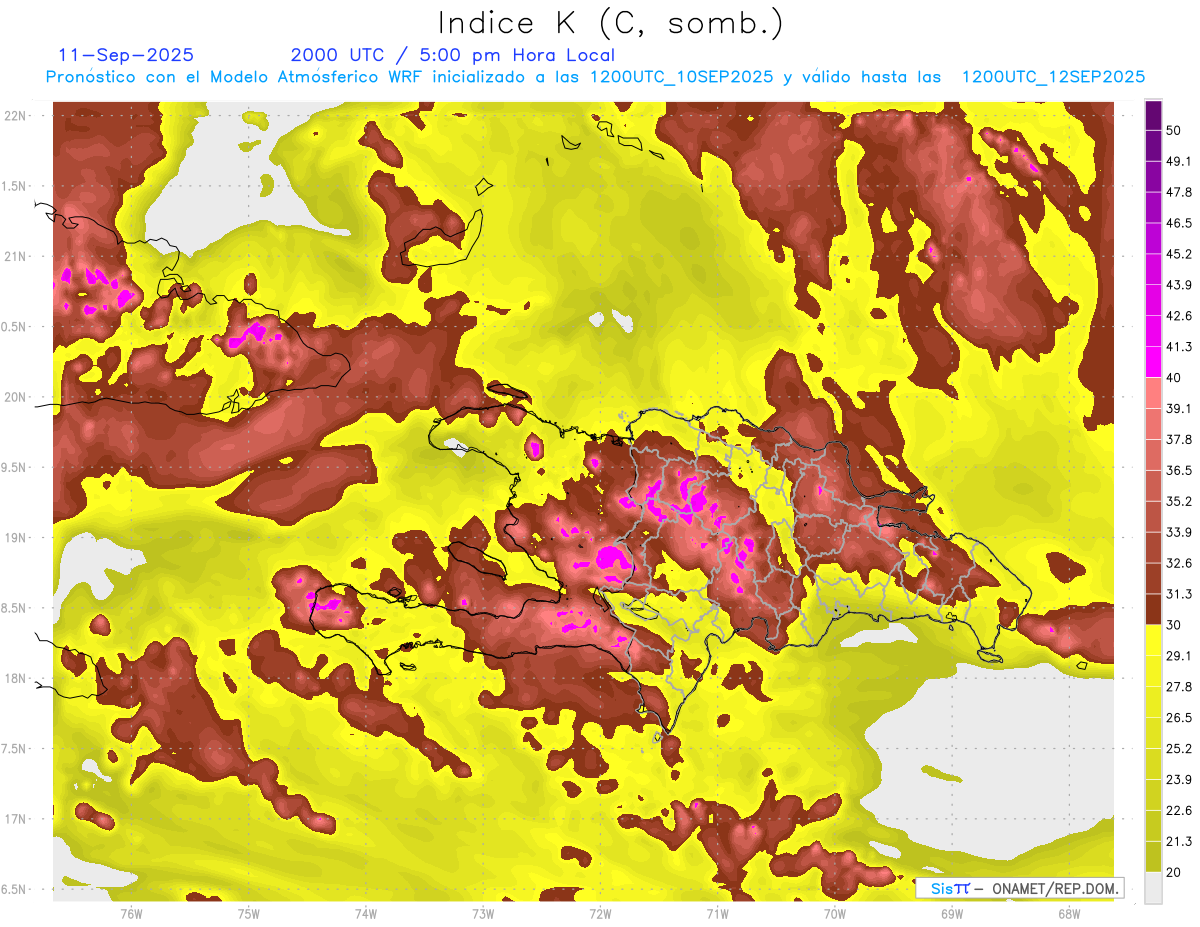Click the color bar value 27.8
This screenshot has width=1200, height=927.
click(1177, 687)
